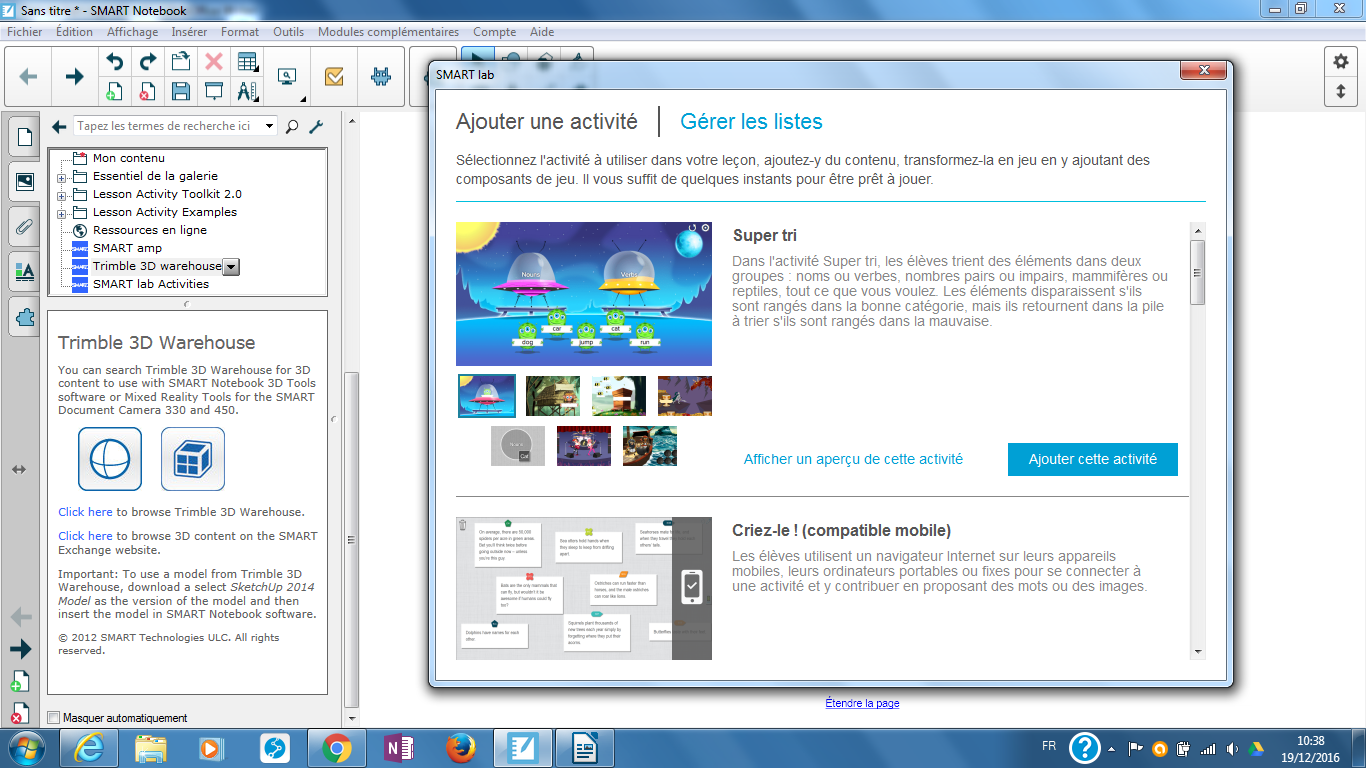Switch to Gérer les listes tab

pos(751,122)
